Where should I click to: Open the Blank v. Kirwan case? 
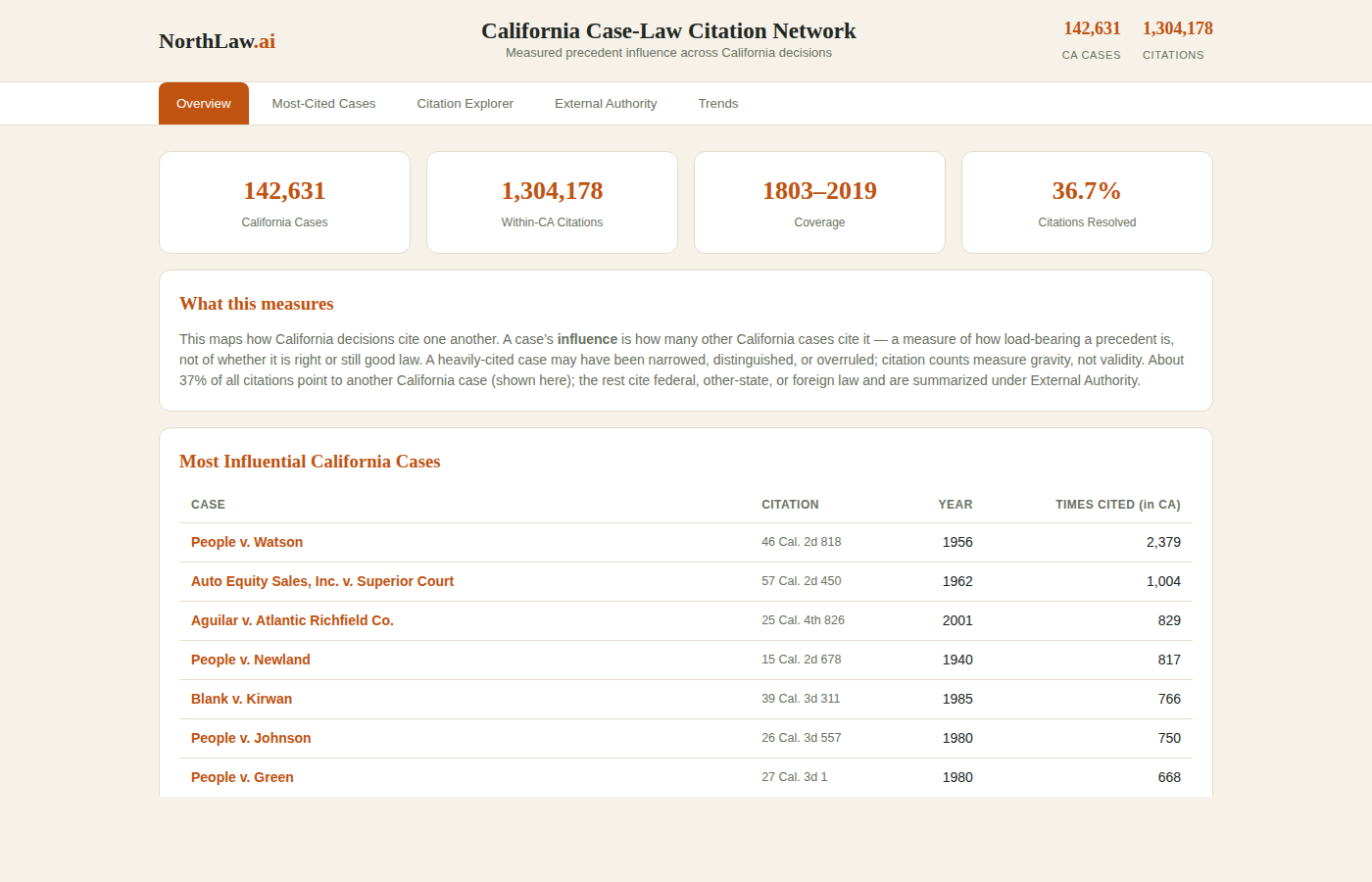pos(241,699)
